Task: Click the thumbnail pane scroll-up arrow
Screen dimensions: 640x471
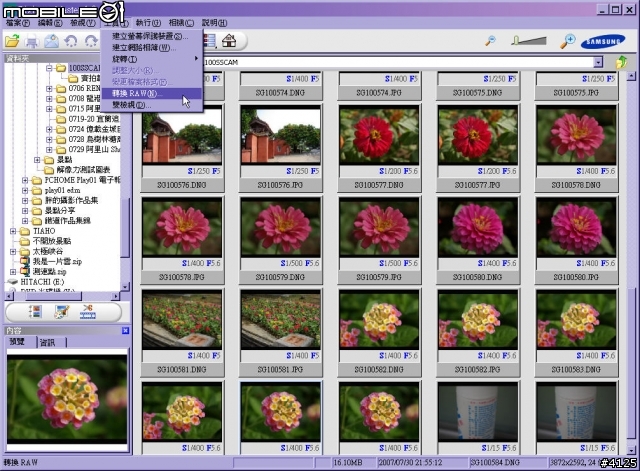Action: coord(631,76)
